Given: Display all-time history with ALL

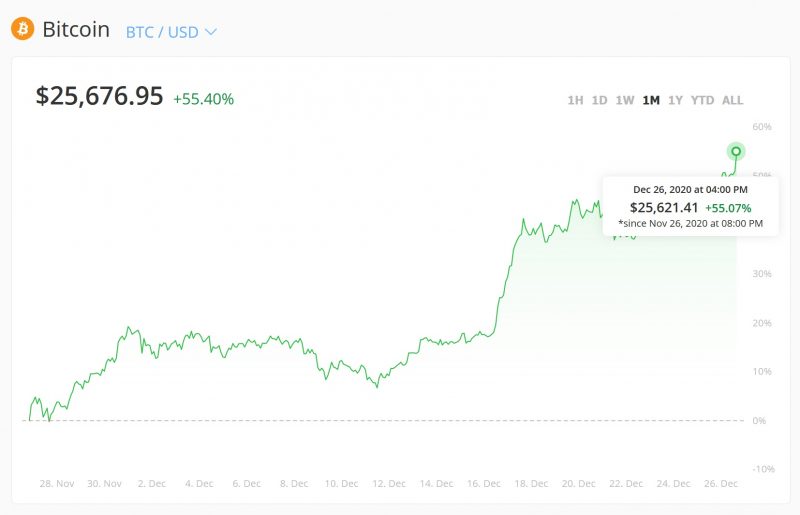Looking at the screenshot, I should tap(733, 100).
